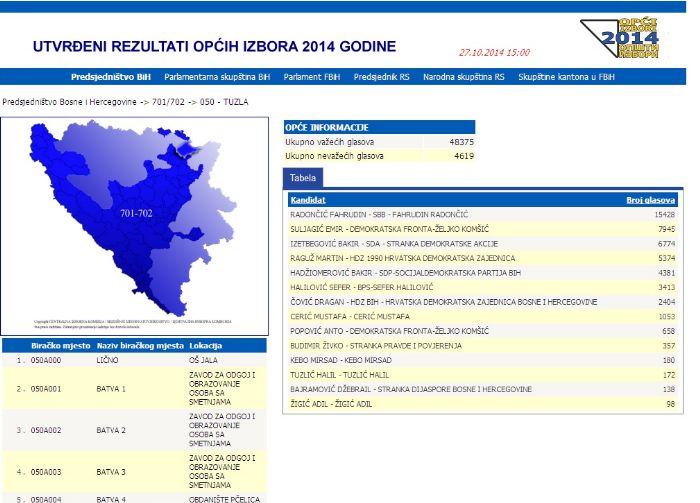Select row Tuzlić Halil
The image size is (700, 503).
tap(483, 374)
